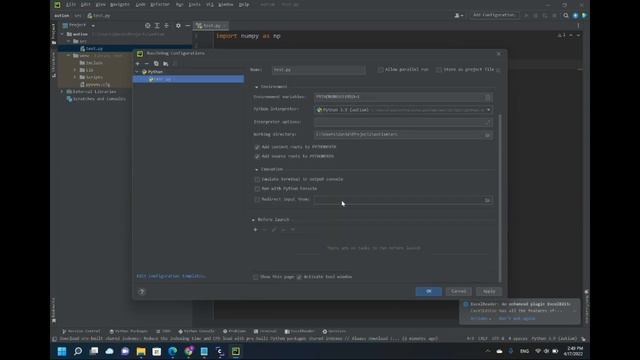Collapse the Python node in configurations tree
Viewport: 640px width, 360px height.
point(138,72)
